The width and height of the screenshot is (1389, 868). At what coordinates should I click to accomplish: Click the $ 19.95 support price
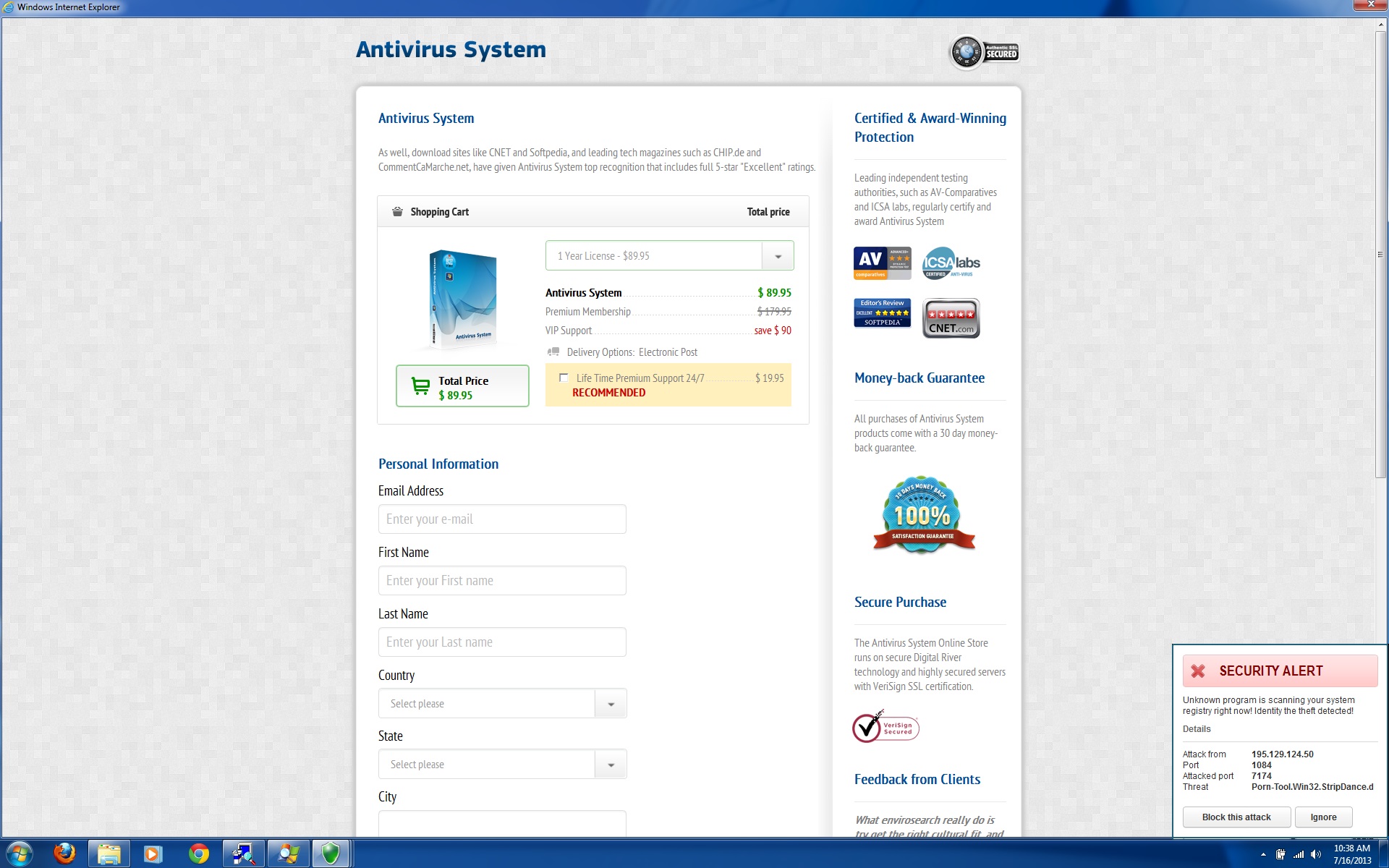[770, 378]
